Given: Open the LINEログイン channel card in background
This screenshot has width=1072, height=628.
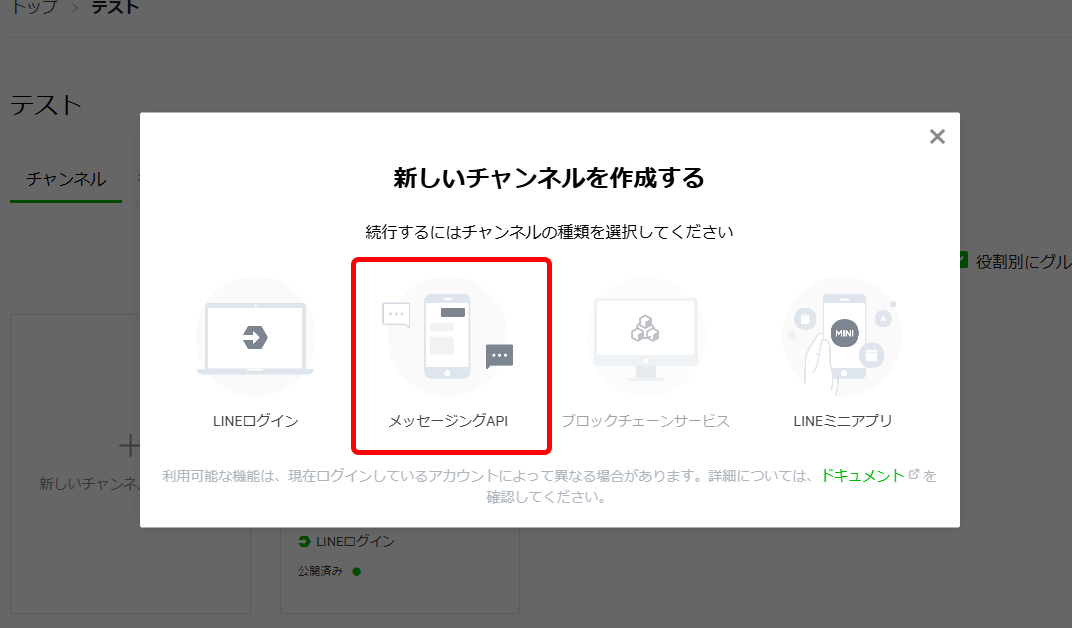Looking at the screenshot, I should pyautogui.click(x=399, y=570).
